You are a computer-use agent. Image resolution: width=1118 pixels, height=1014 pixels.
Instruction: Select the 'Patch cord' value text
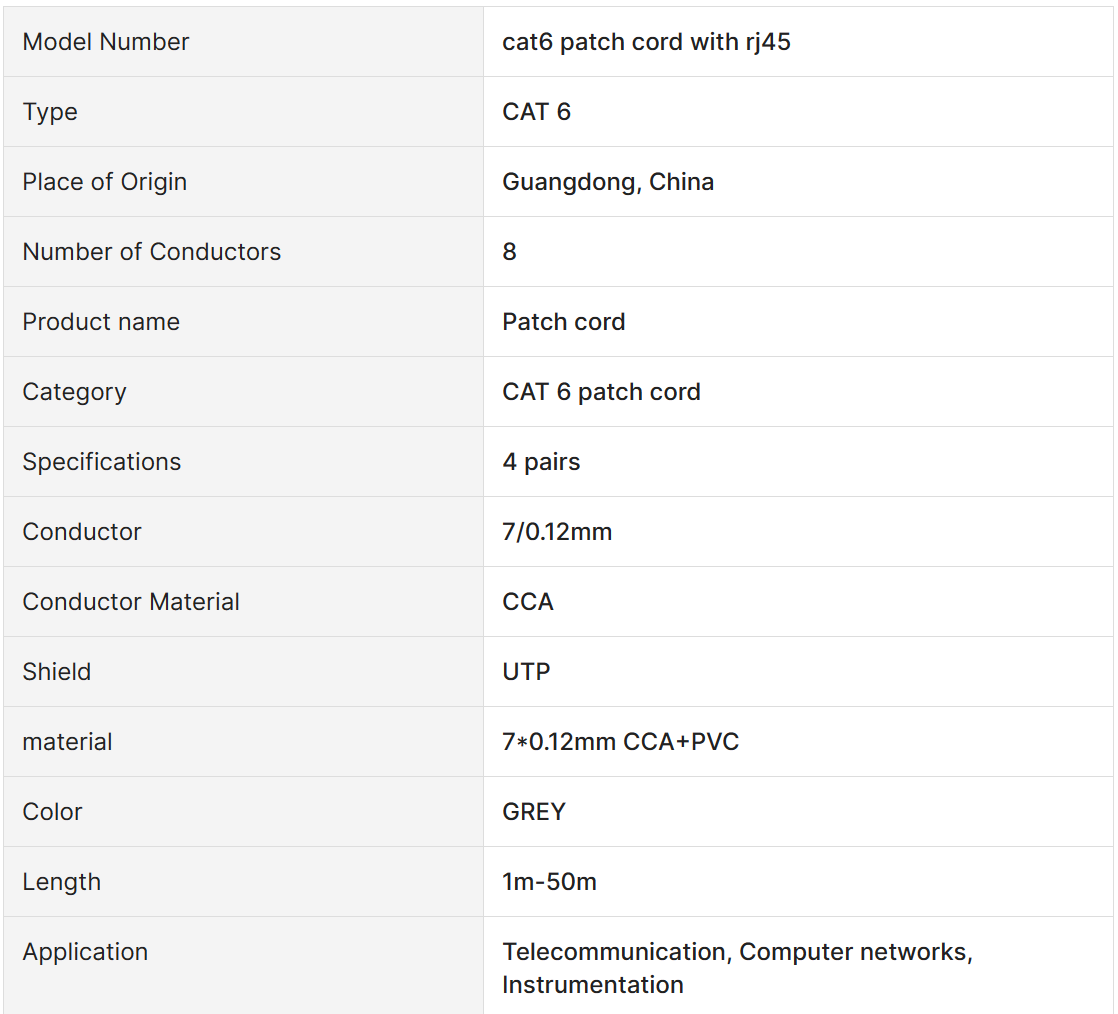(x=563, y=322)
